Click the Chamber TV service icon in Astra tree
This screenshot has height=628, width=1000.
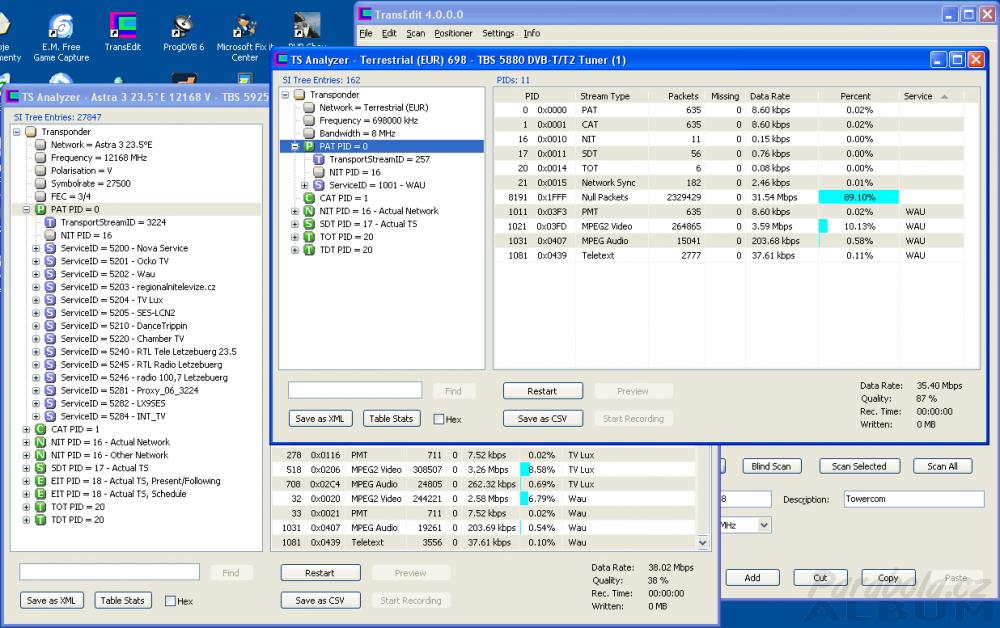[50, 339]
